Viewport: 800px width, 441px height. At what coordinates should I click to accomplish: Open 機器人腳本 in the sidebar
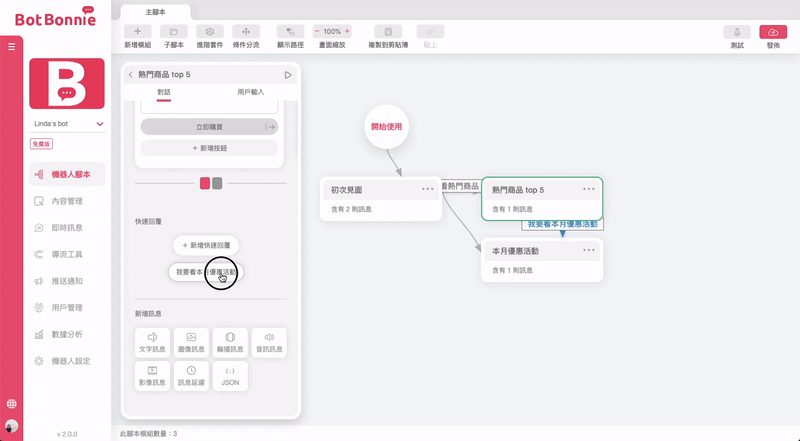coord(67,175)
